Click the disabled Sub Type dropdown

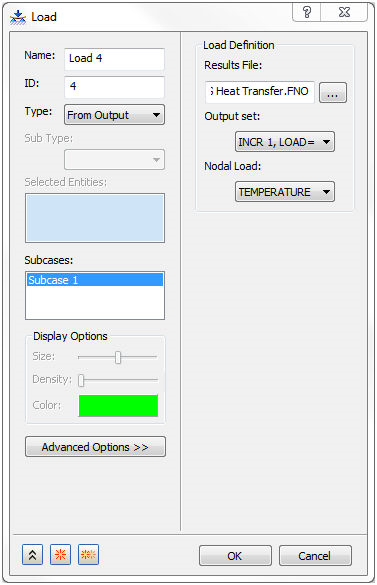click(x=114, y=160)
